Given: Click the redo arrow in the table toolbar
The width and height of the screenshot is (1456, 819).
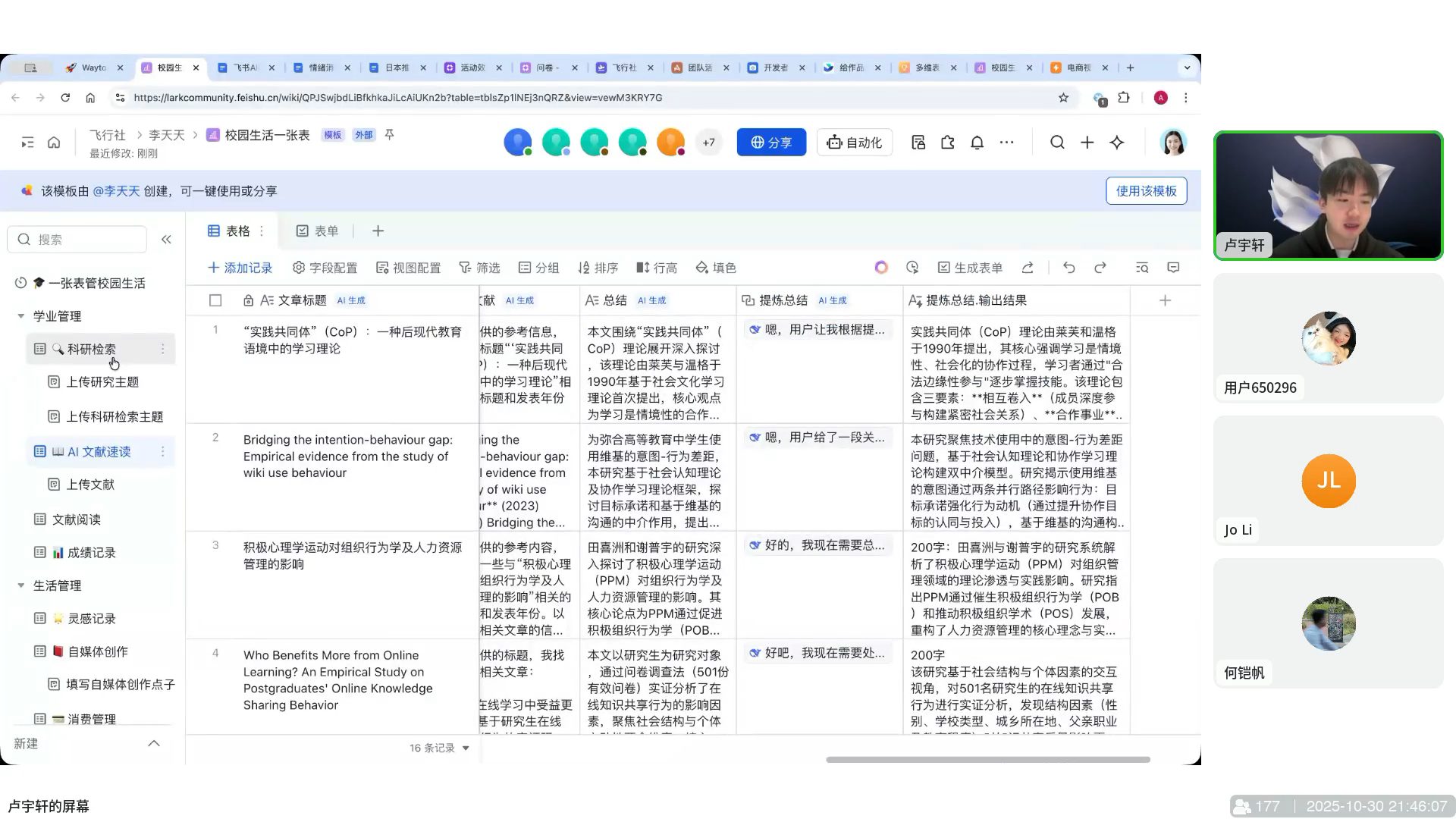Looking at the screenshot, I should (x=1100, y=268).
